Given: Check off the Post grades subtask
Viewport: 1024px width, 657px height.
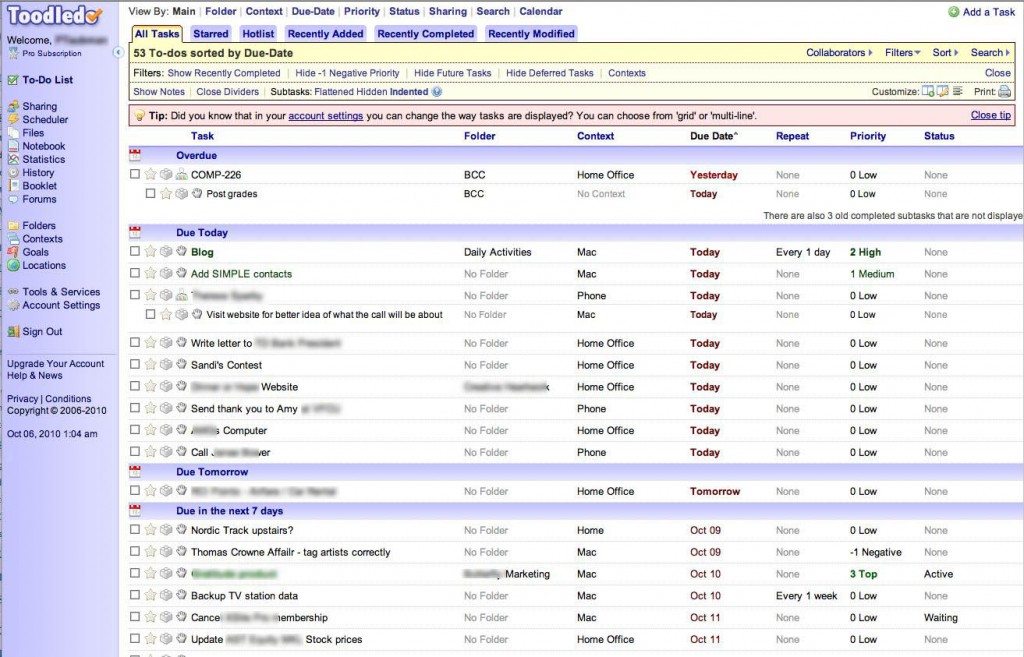Looking at the screenshot, I should 150,193.
